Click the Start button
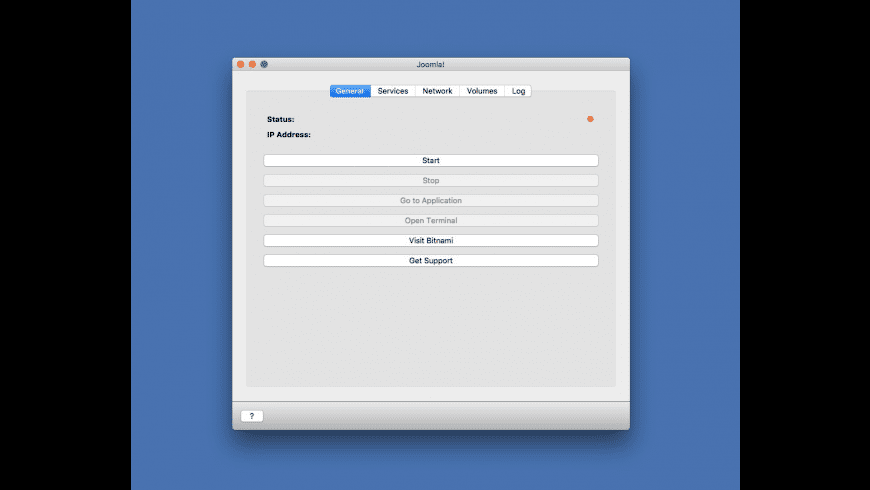 (x=431, y=160)
